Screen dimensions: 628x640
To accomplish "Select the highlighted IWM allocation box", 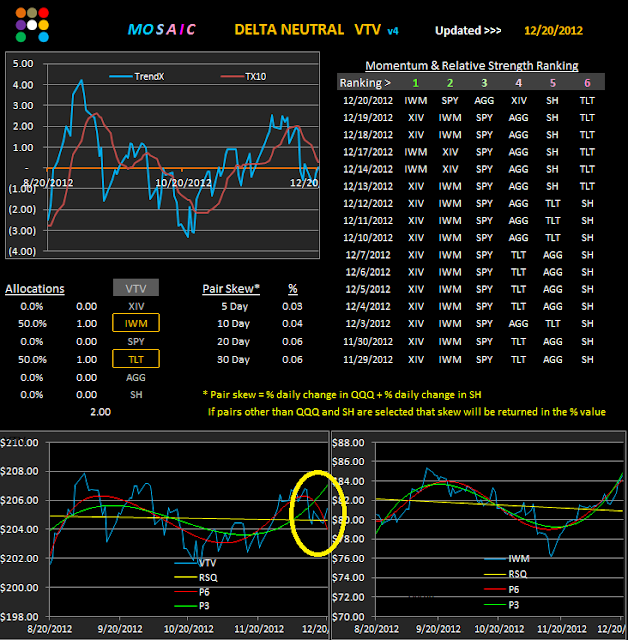I will point(136,323).
